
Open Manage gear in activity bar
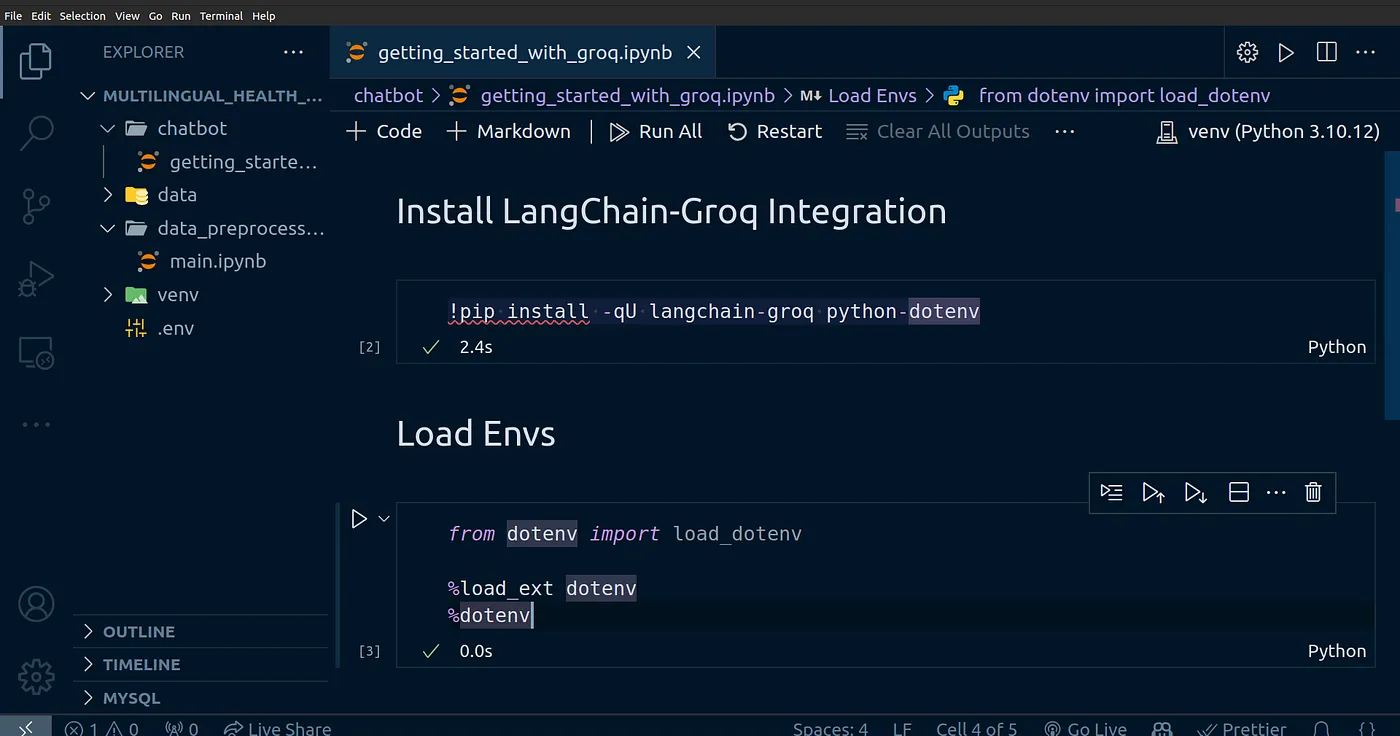36,677
